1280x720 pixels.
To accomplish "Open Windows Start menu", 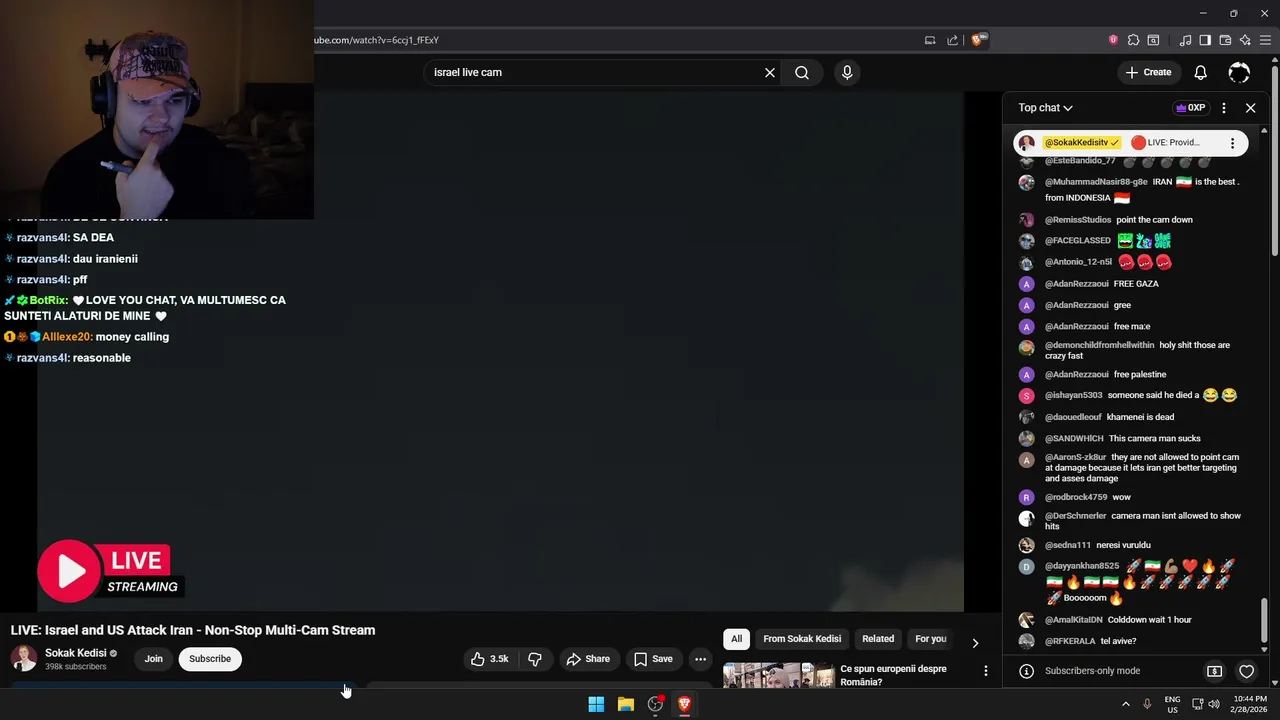I will (x=596, y=704).
